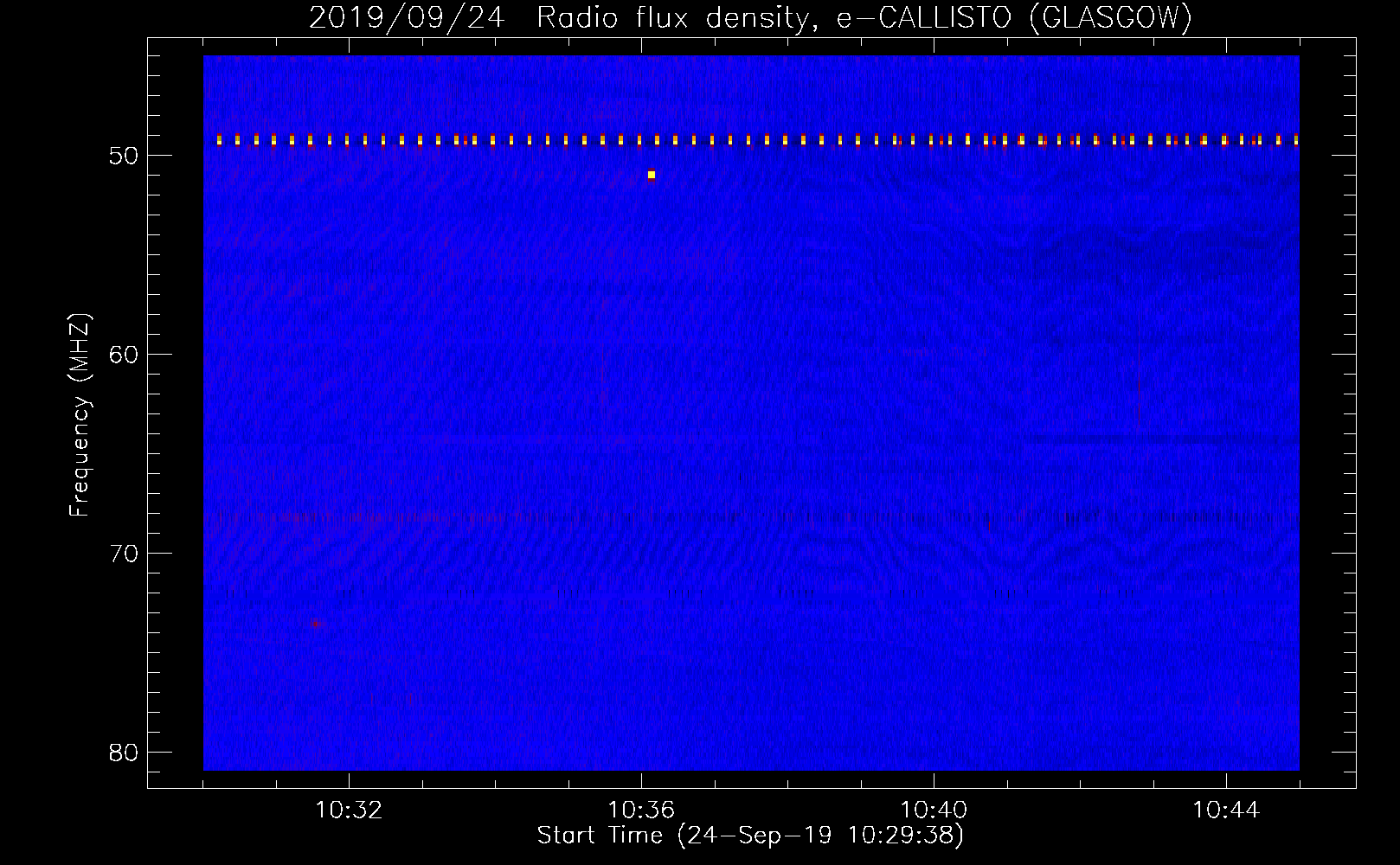Click the 50 frequency tick label

tap(125, 156)
